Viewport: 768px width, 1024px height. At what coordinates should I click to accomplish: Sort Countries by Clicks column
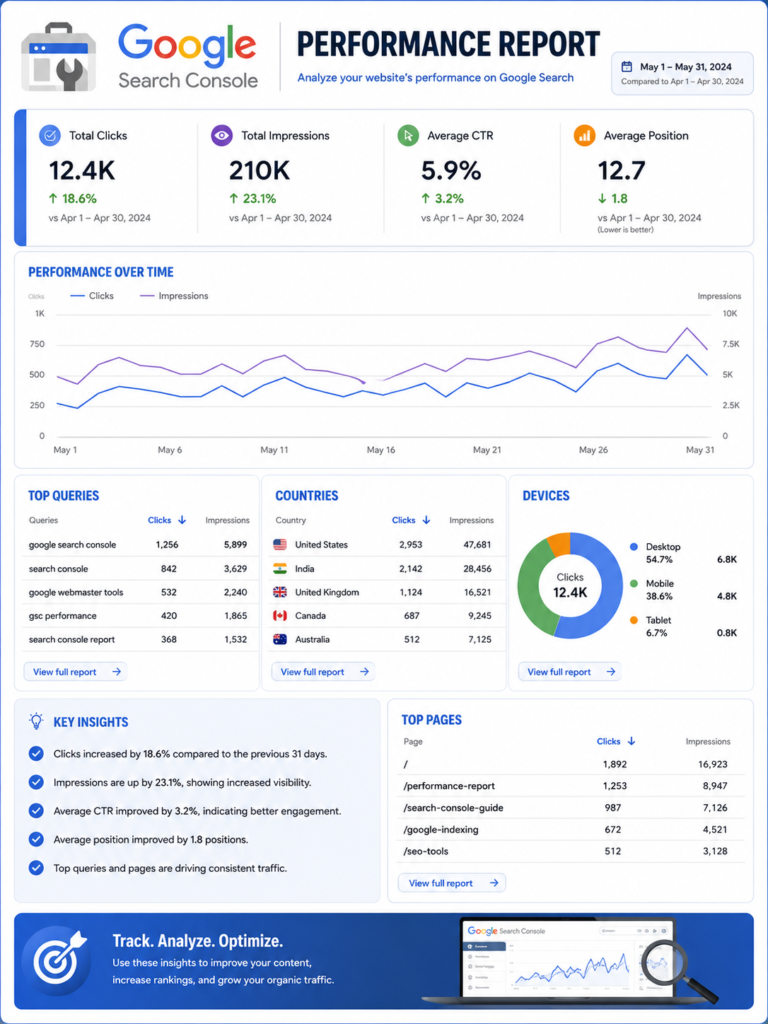[x=411, y=520]
